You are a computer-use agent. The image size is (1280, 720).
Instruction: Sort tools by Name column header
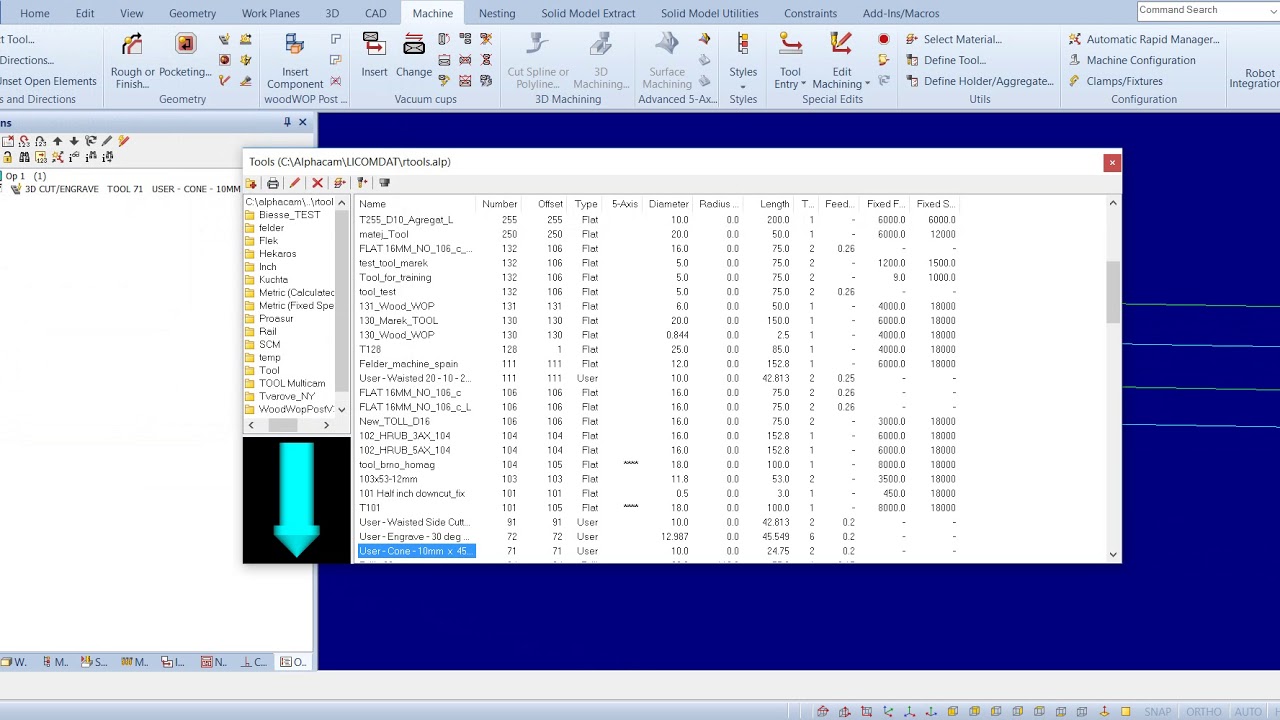[415, 204]
